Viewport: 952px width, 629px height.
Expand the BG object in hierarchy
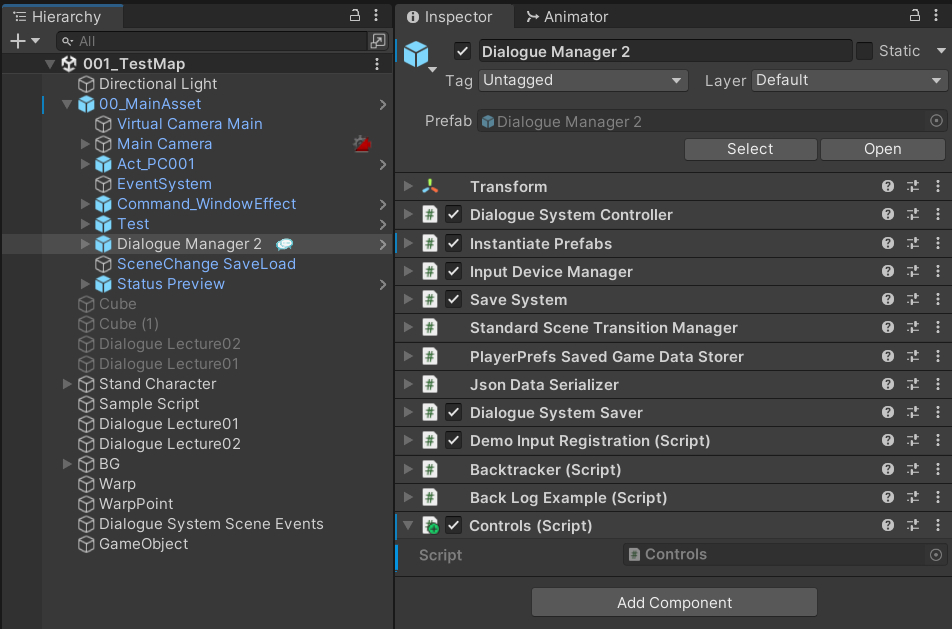coord(67,464)
